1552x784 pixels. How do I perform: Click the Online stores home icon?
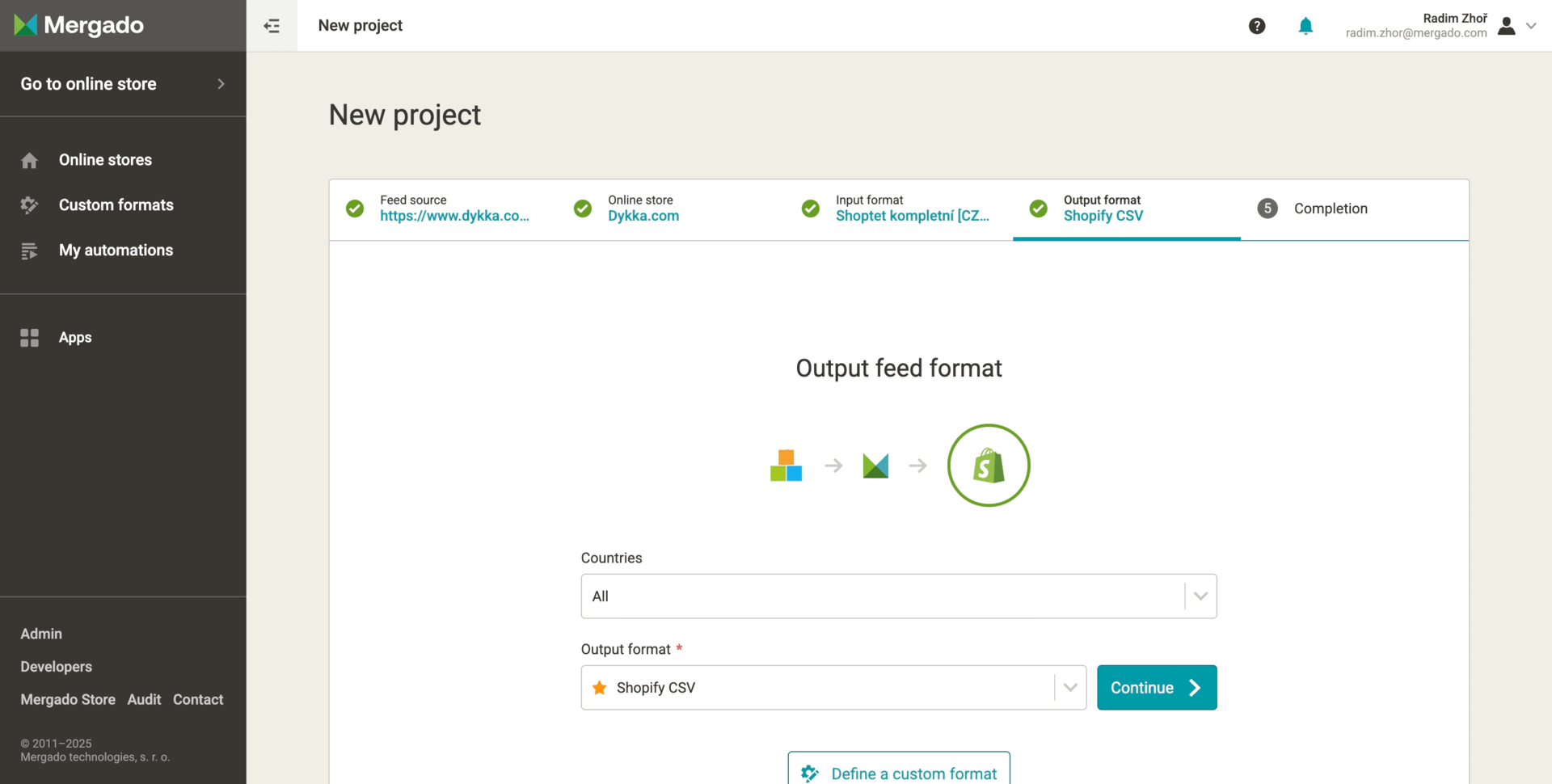click(30, 160)
